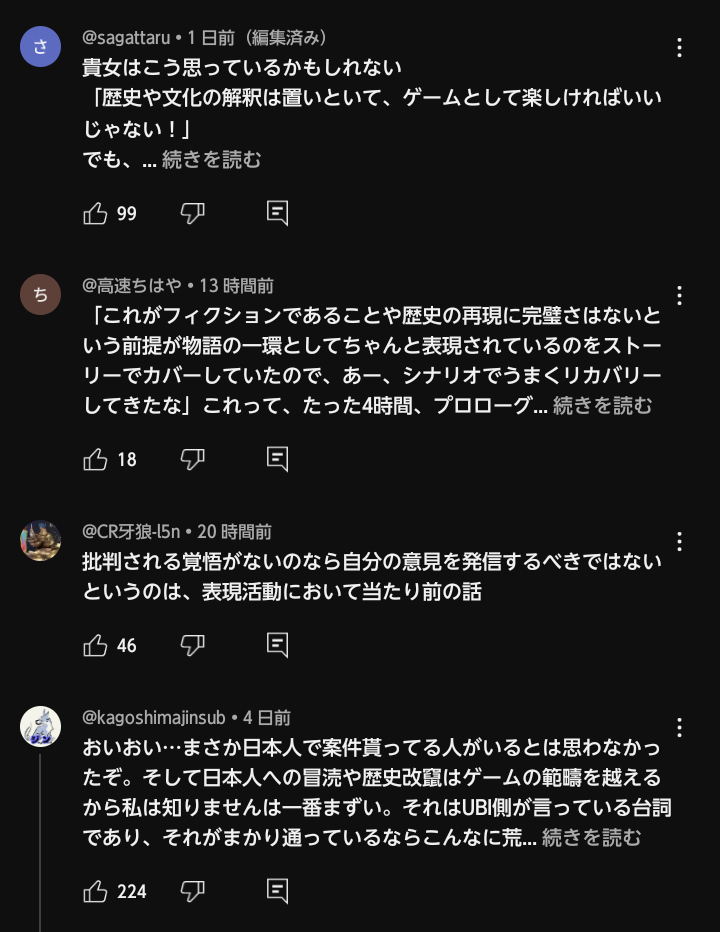This screenshot has width=720, height=932.
Task: Like the comment by @CR牙狼-l5n
Action: (x=95, y=646)
